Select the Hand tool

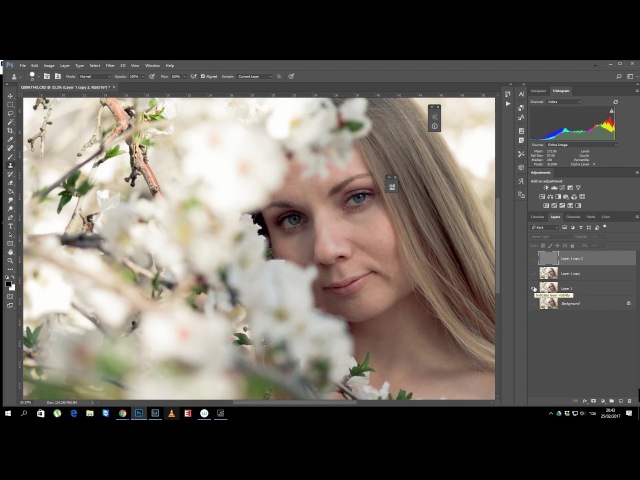coord(11,251)
